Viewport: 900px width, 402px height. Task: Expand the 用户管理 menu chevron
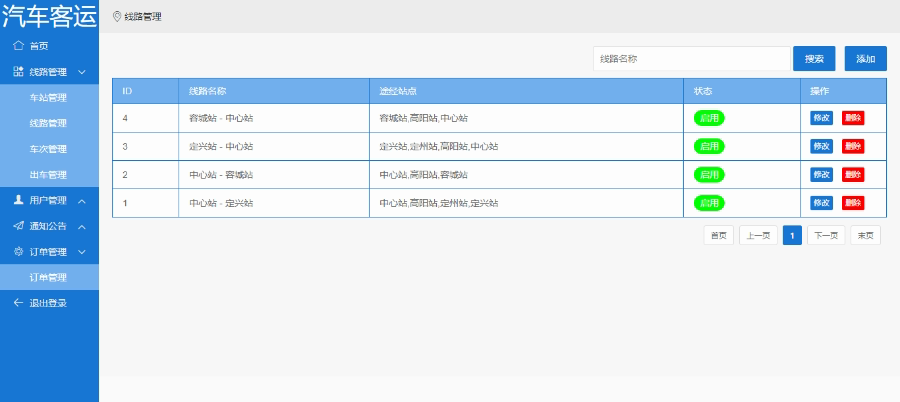(x=82, y=201)
